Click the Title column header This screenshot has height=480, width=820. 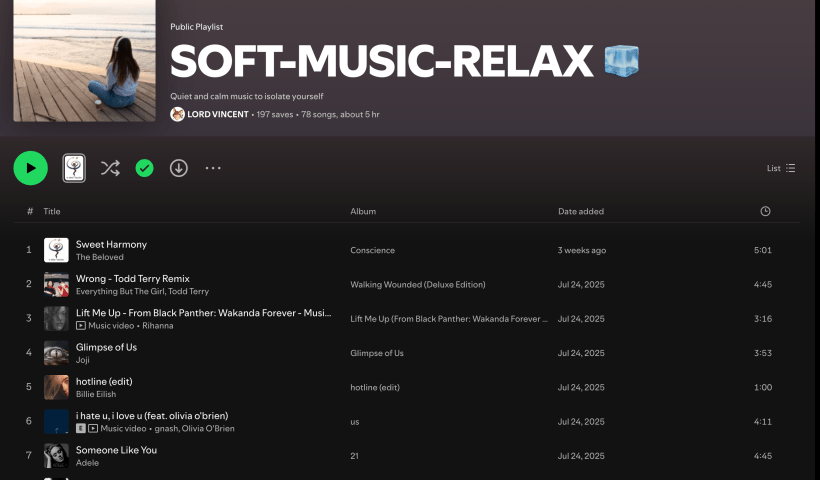pyautogui.click(x=52, y=211)
